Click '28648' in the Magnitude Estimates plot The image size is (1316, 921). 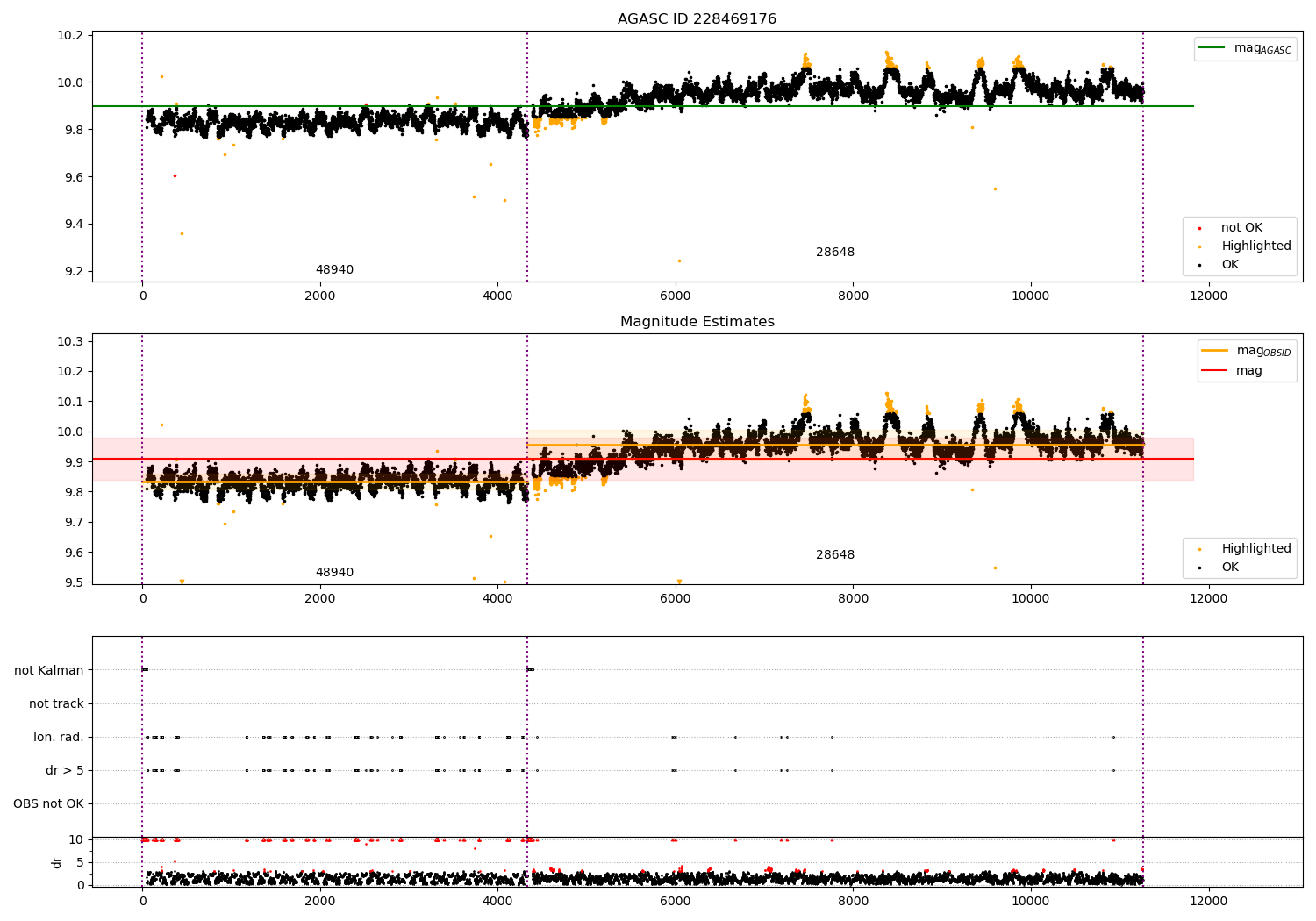click(x=835, y=555)
